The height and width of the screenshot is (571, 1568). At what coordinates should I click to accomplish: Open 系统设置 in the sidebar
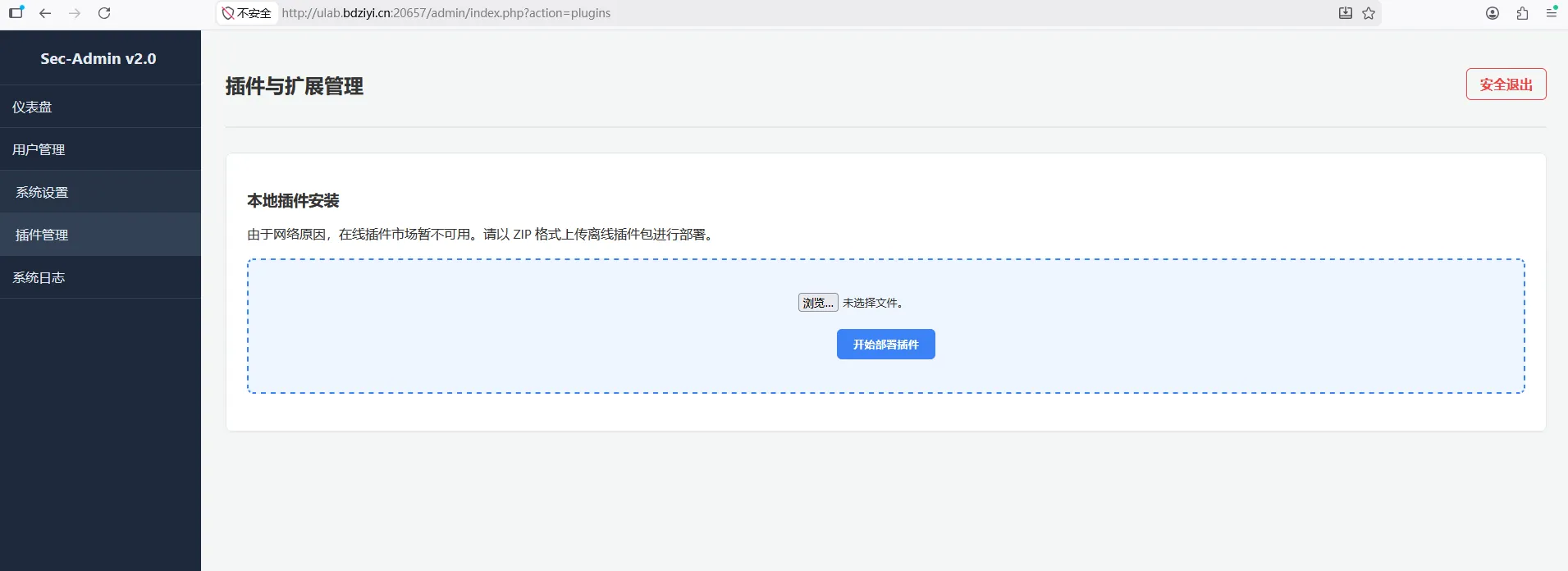tap(100, 192)
